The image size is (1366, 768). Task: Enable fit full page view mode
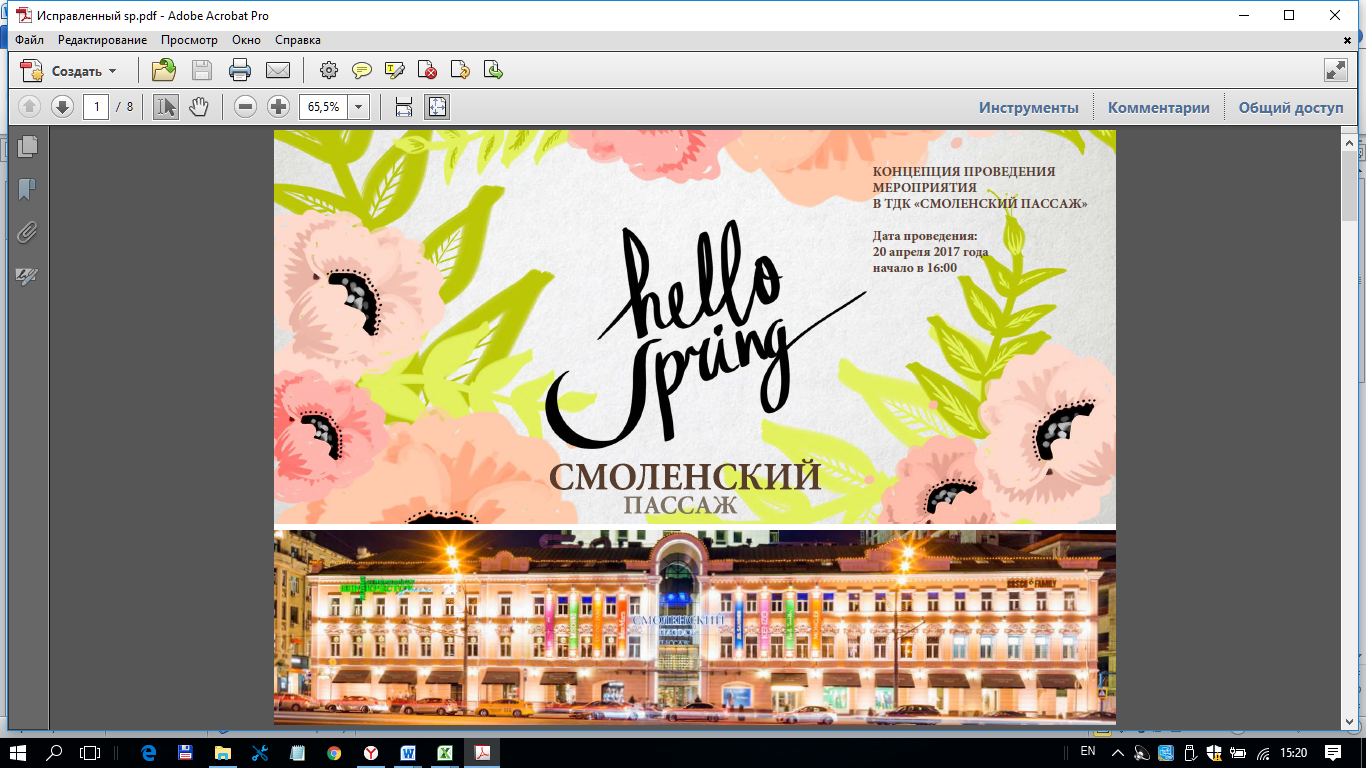[x=437, y=107]
